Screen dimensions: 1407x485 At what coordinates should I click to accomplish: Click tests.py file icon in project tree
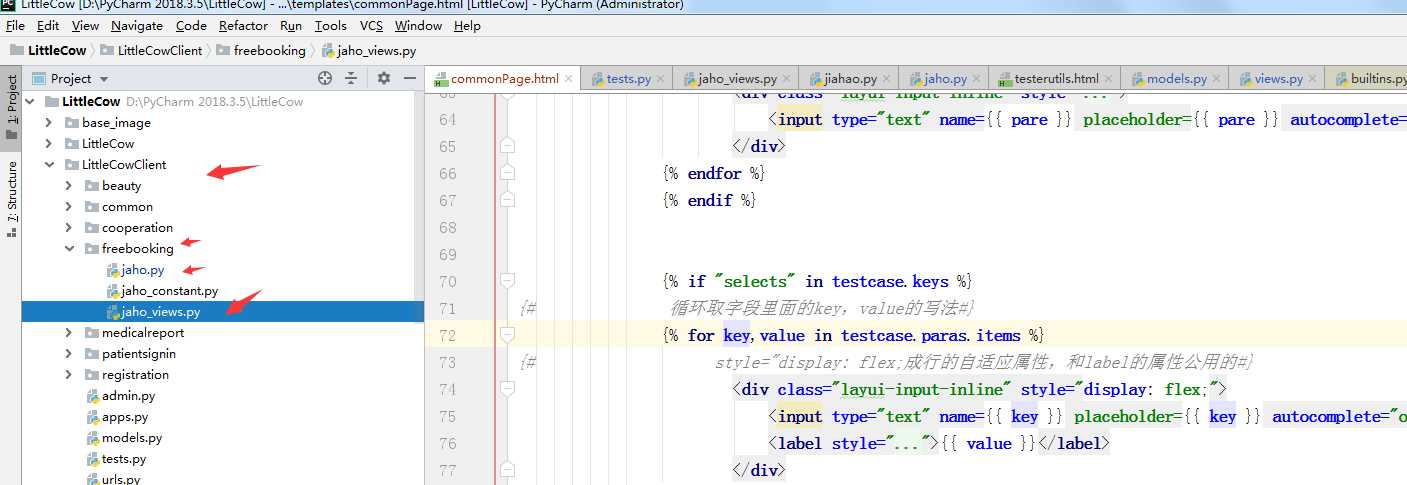[x=93, y=459]
